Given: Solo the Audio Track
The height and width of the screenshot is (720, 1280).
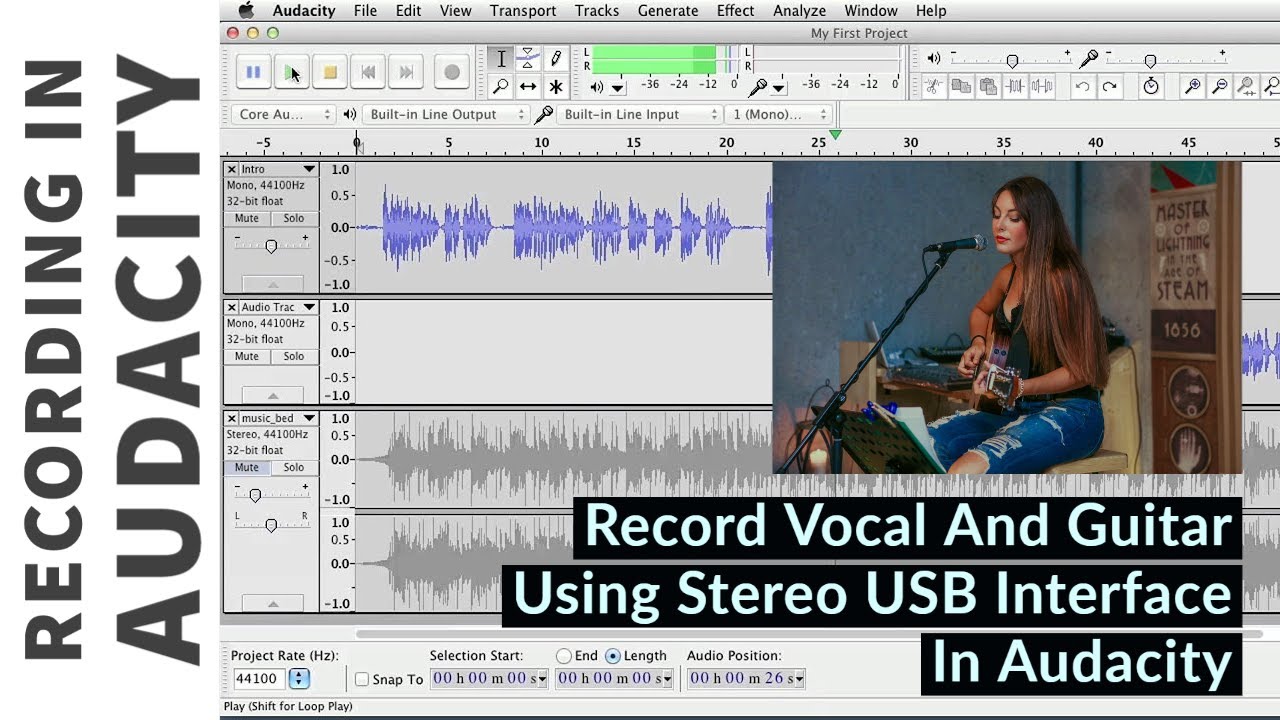Looking at the screenshot, I should (293, 356).
